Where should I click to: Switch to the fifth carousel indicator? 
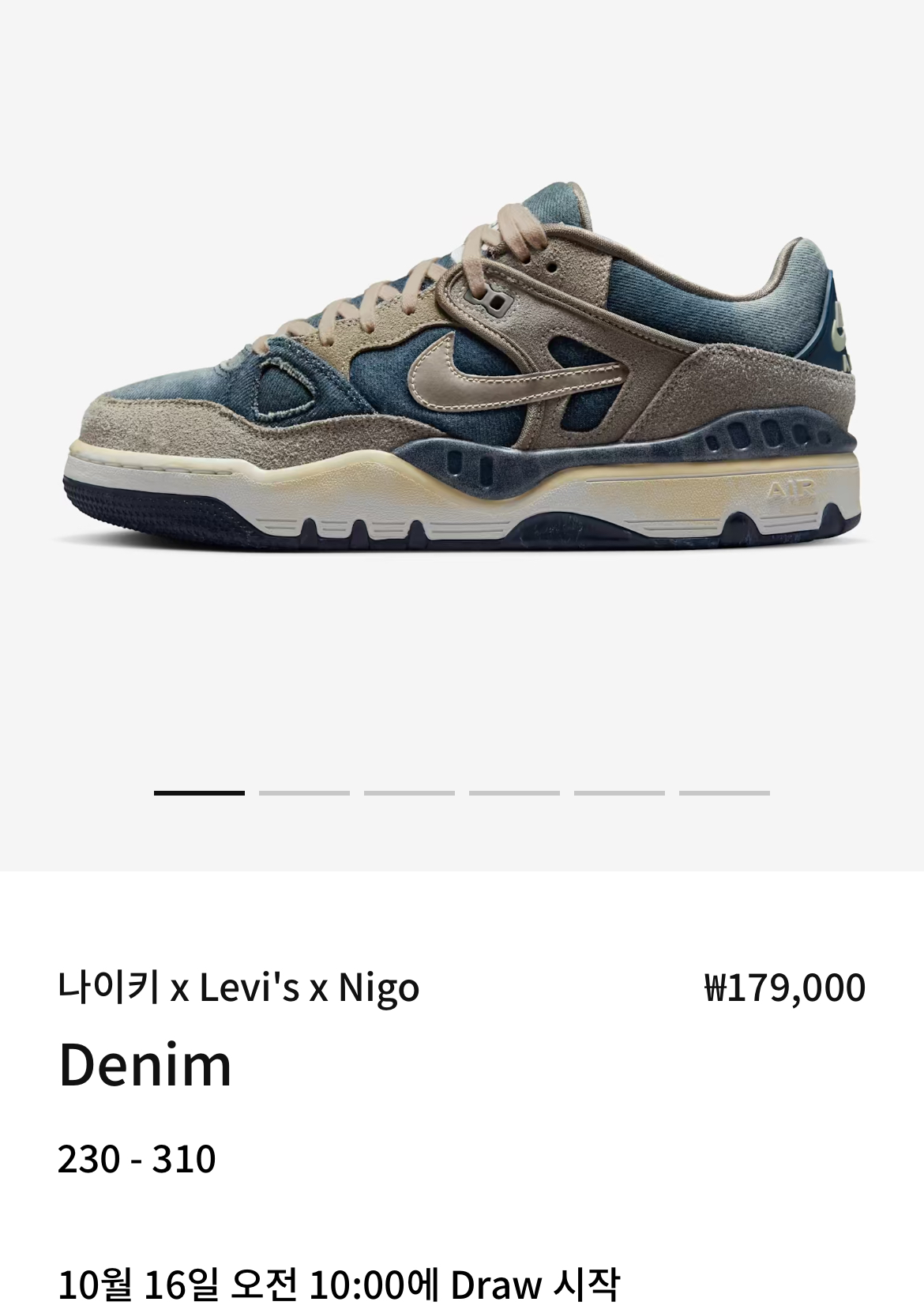[619, 792]
